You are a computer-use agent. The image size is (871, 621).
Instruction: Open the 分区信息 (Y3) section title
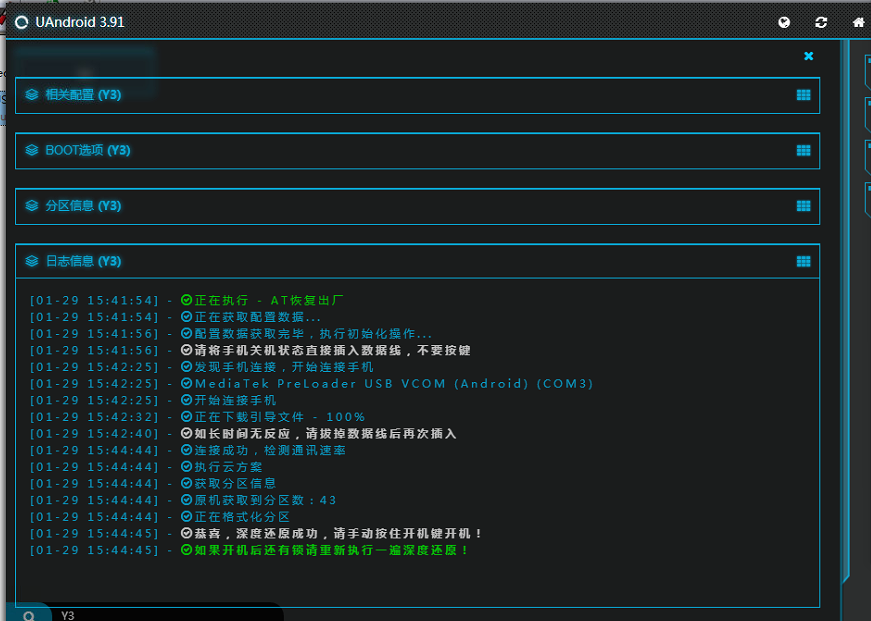pos(83,206)
